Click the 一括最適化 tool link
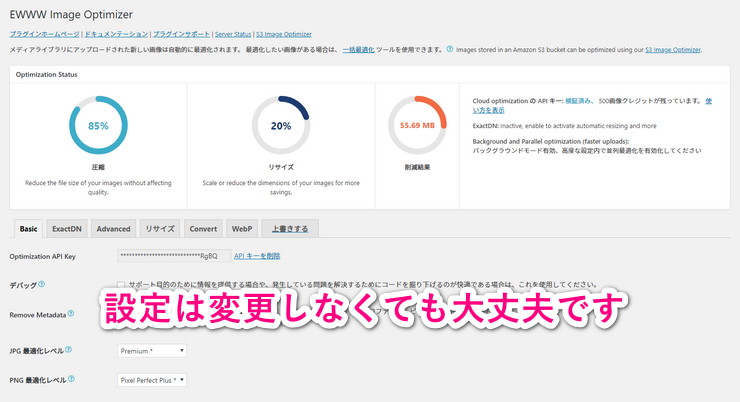This screenshot has width=740, height=402. 358,50
